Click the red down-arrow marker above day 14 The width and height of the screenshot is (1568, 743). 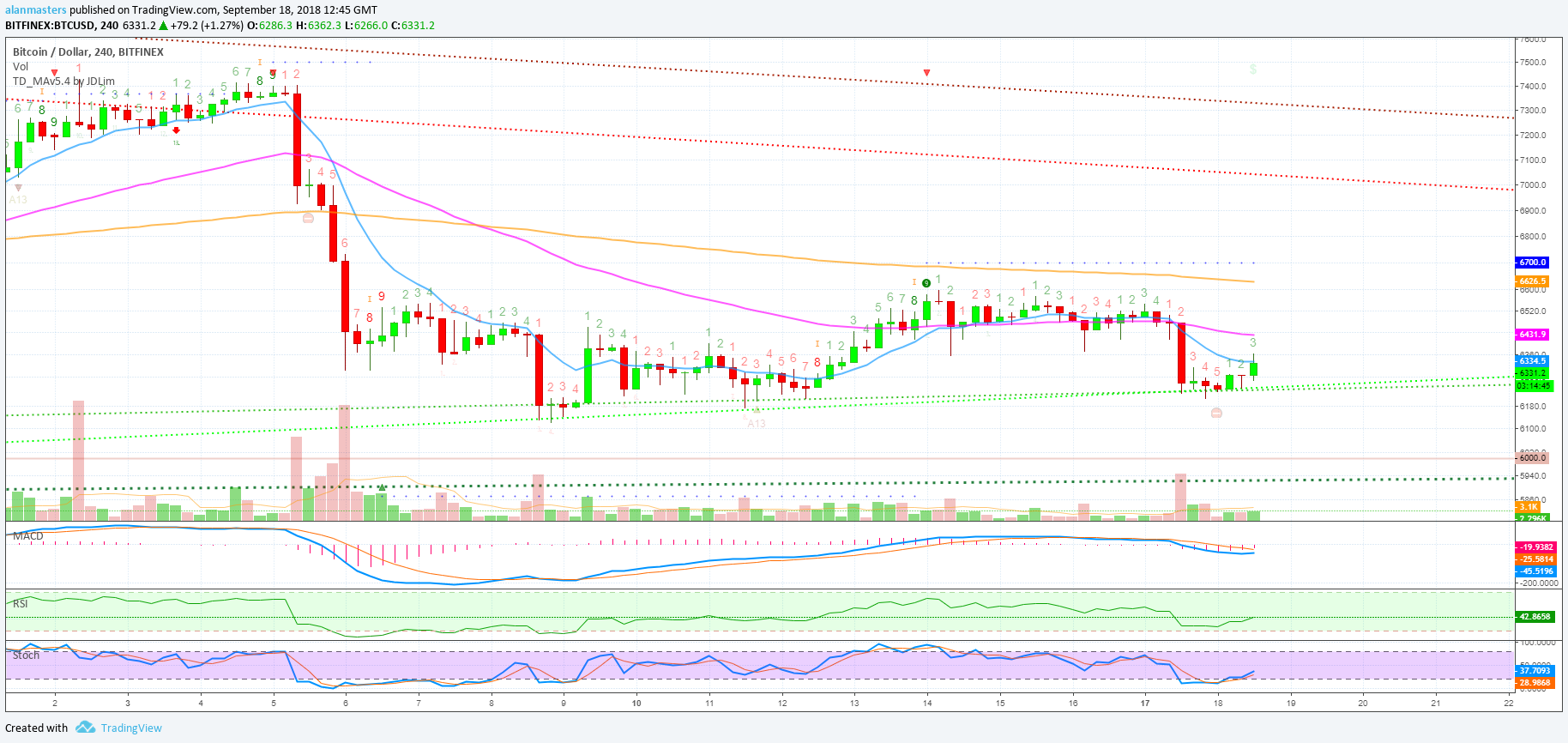pos(926,73)
